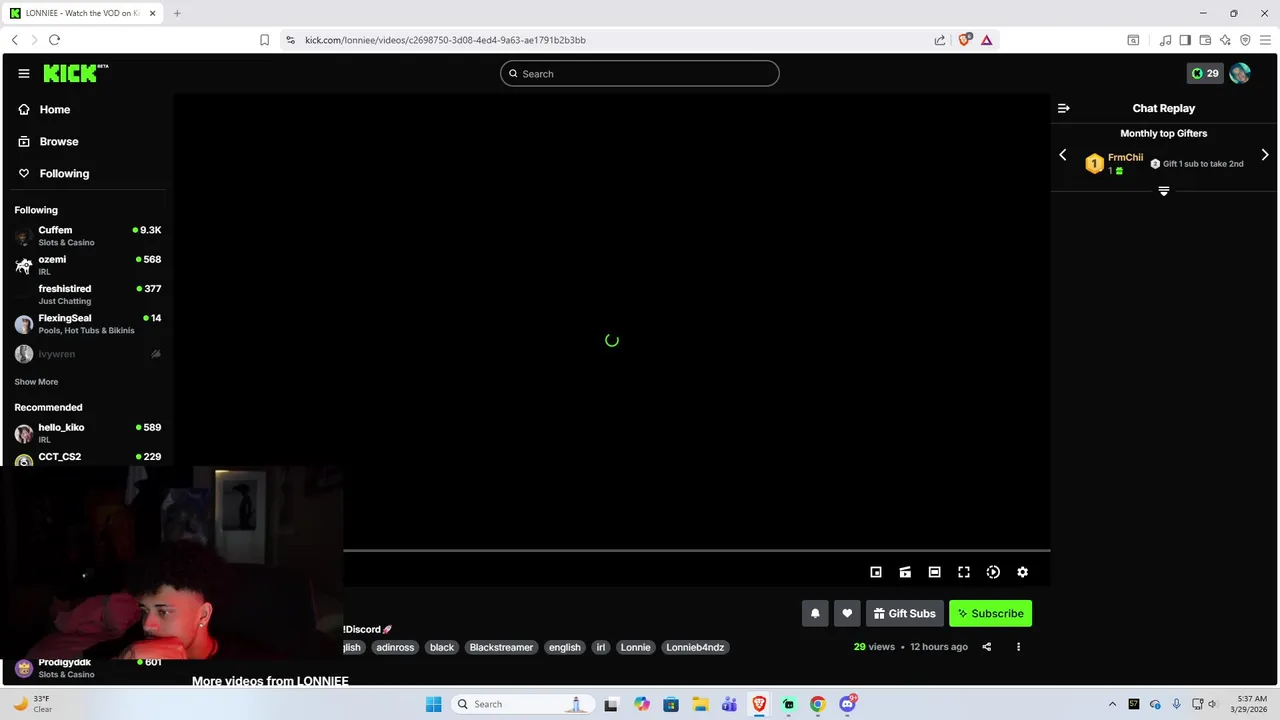Click the Gift Subs button
The width and height of the screenshot is (1280, 720).
(904, 613)
